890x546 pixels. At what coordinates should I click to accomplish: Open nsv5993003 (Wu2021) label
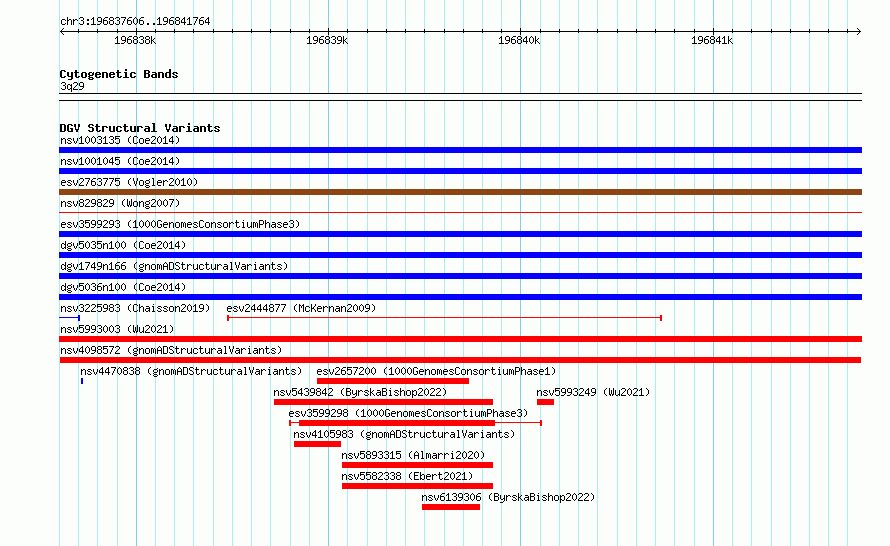point(117,329)
